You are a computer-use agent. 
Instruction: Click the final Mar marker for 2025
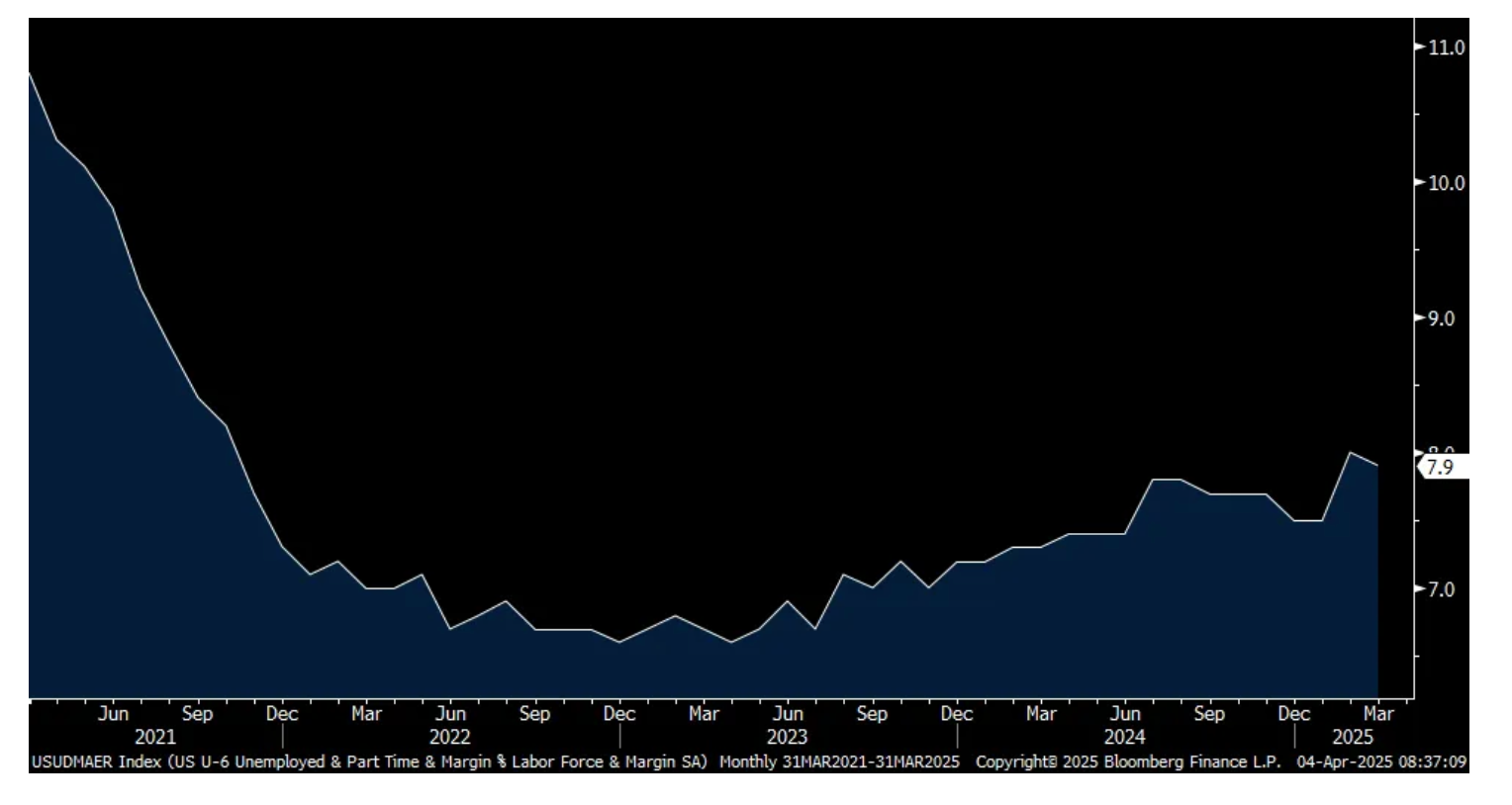(x=1378, y=714)
